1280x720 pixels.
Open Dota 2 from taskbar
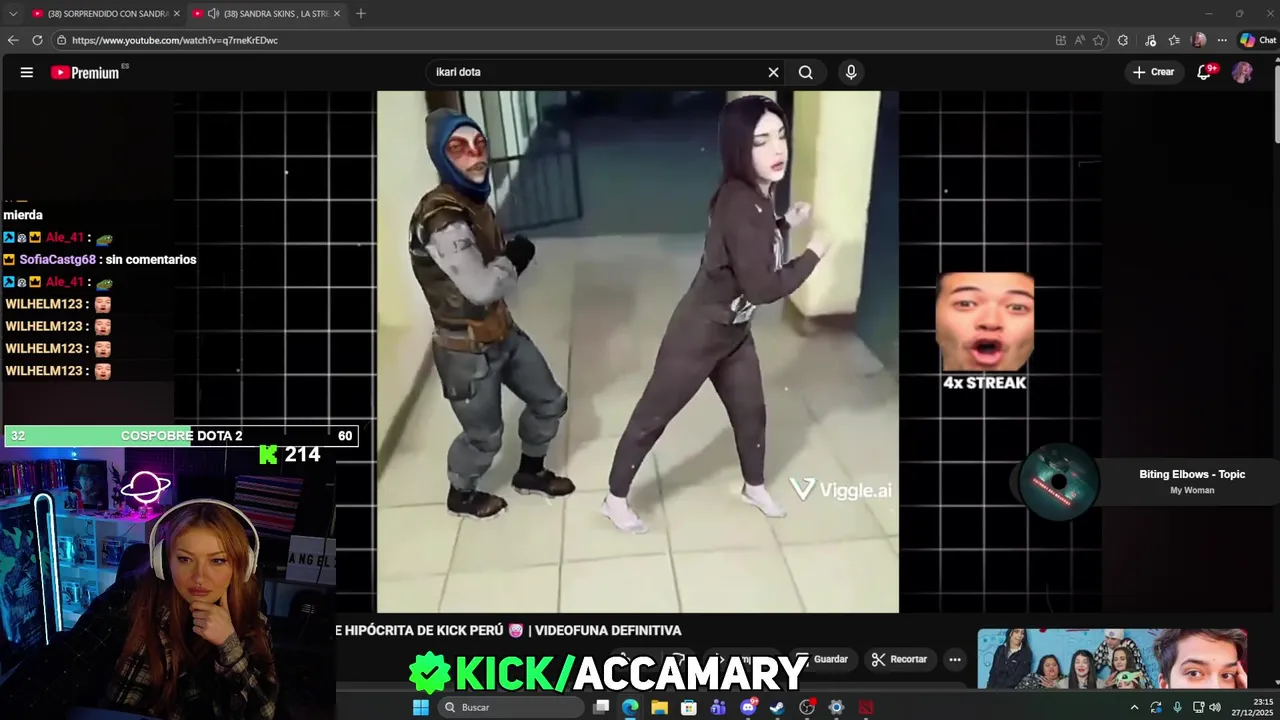click(x=866, y=707)
